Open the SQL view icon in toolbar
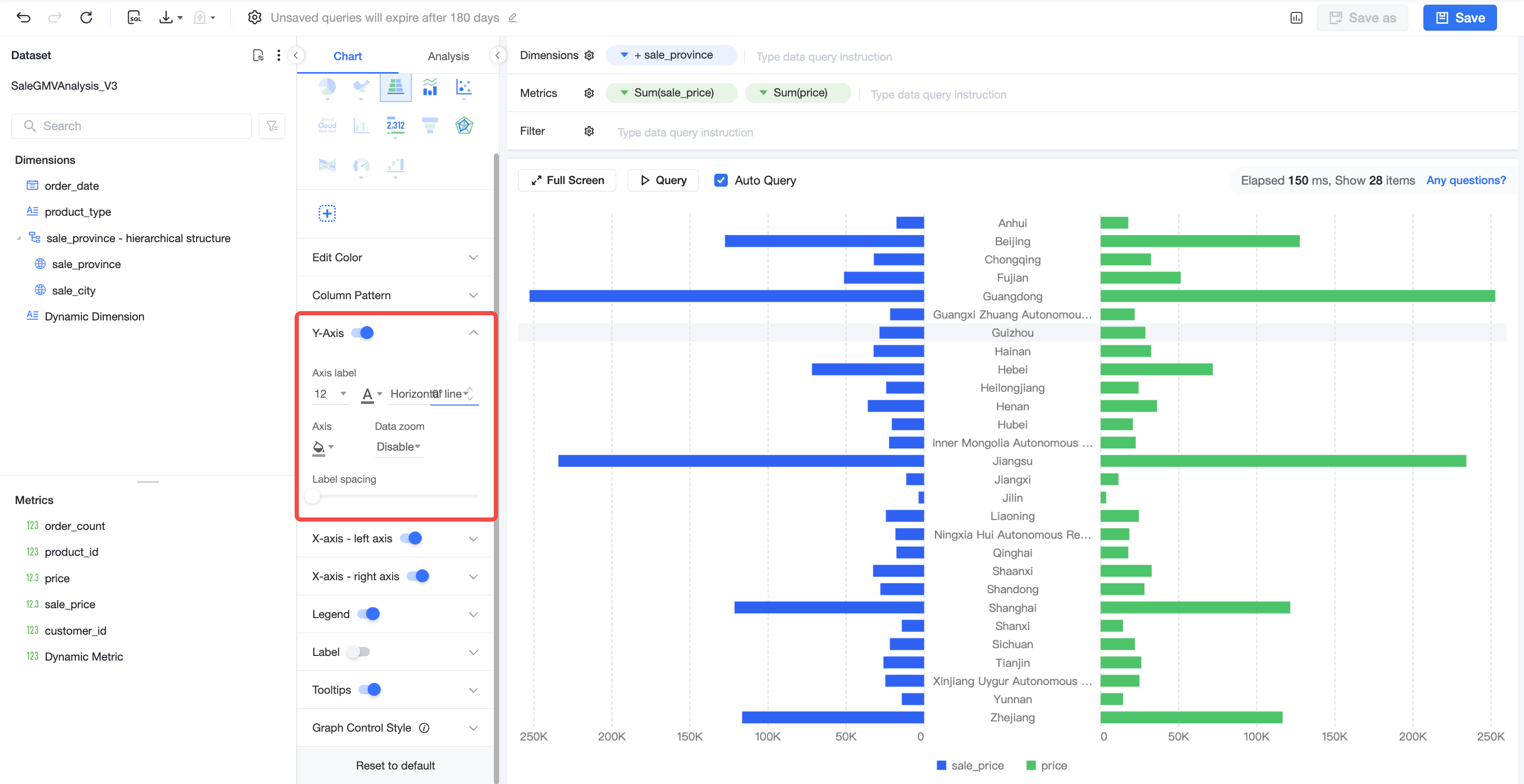The height and width of the screenshot is (784, 1524). (x=134, y=18)
